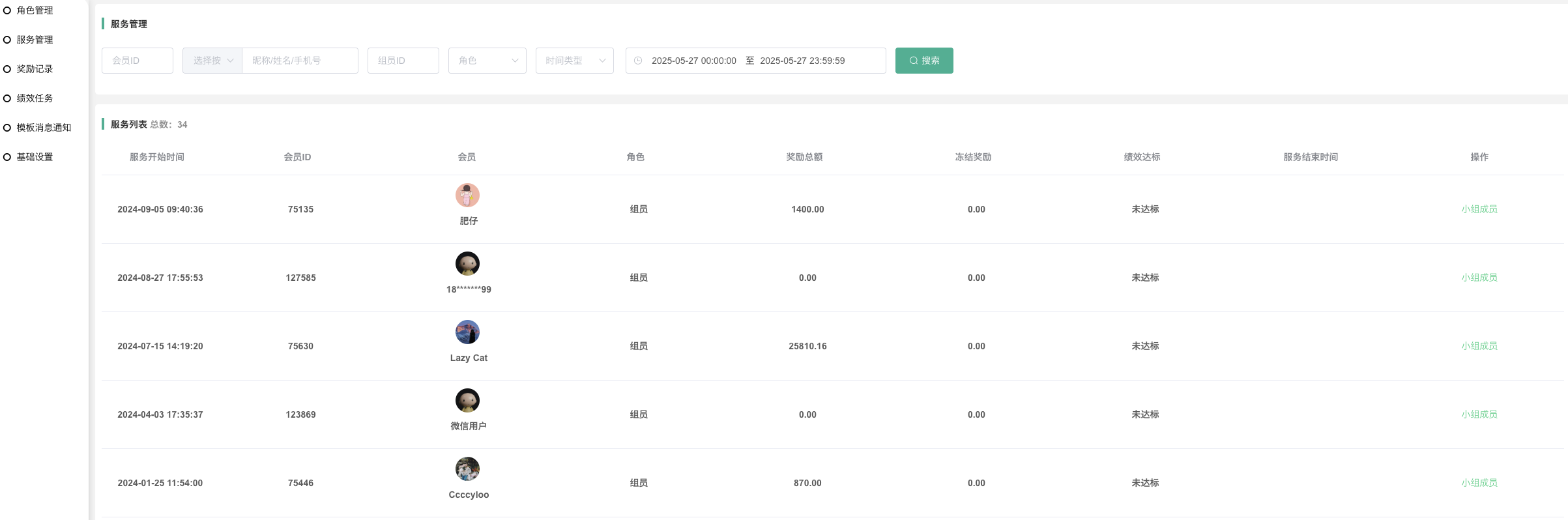Click avatar of member 微信用户
Image resolution: width=1568 pixels, height=520 pixels.
tap(467, 401)
